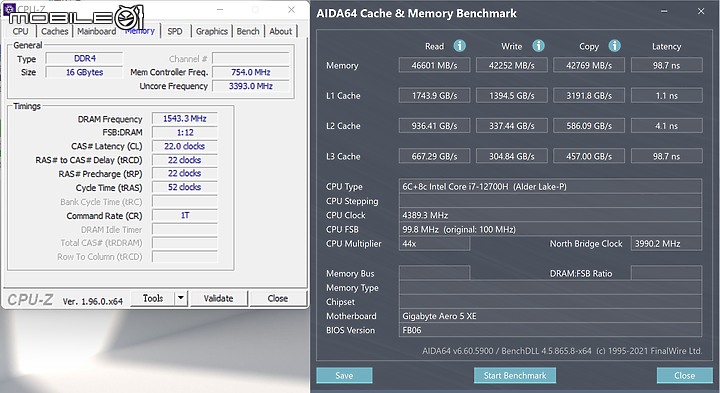Click the L1 Cache Copy value 3191.8 GB/s
Image resolution: width=720 pixels, height=393 pixels.
tap(589, 95)
